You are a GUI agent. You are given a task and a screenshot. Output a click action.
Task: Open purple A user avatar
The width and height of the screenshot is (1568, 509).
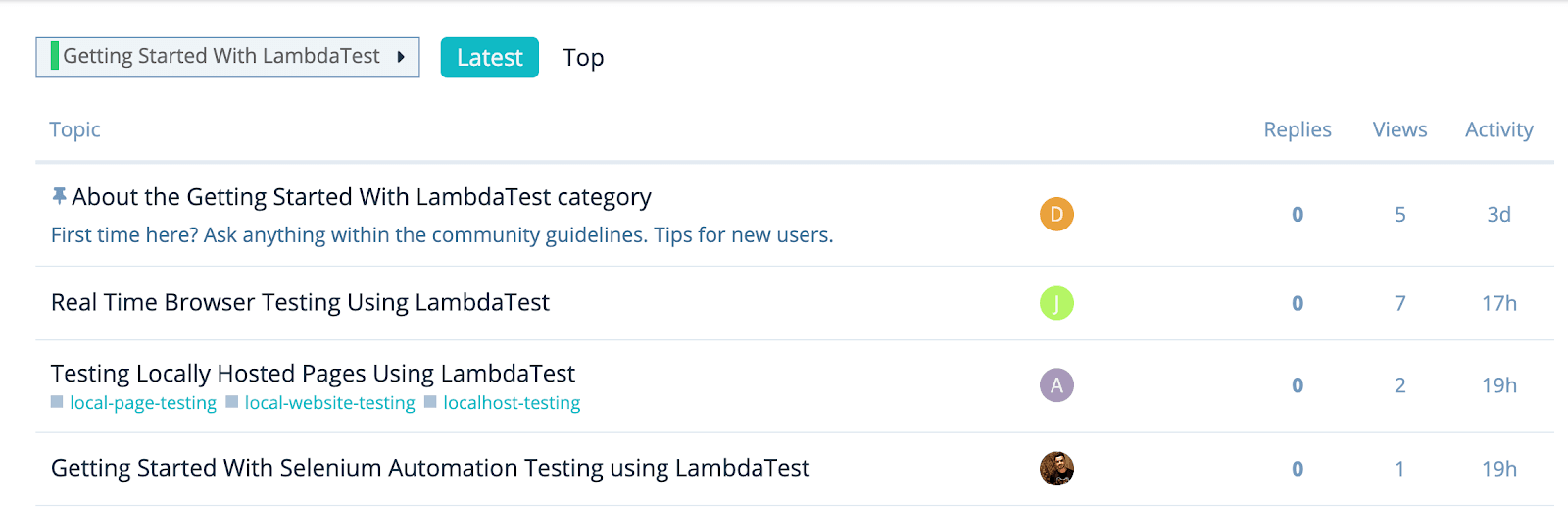[x=1056, y=385]
